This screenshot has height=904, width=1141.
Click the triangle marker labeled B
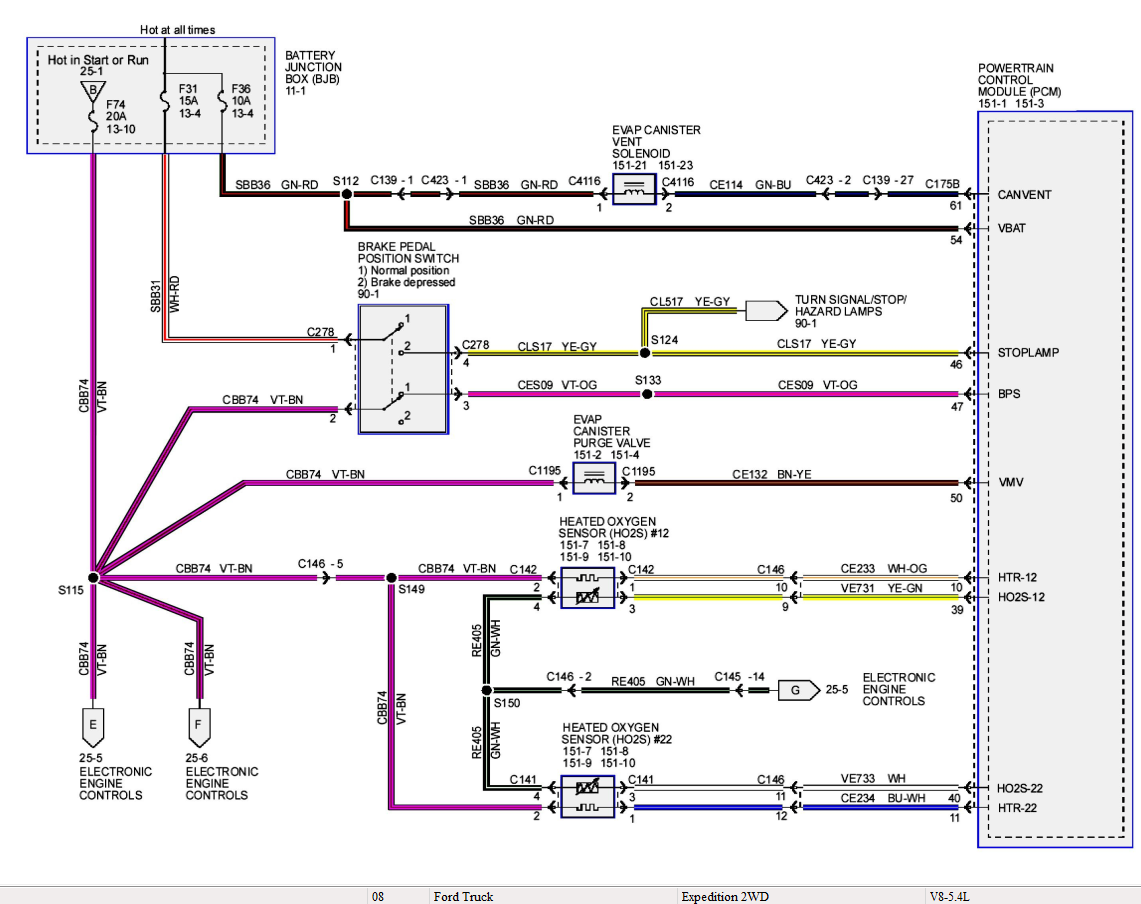92,92
